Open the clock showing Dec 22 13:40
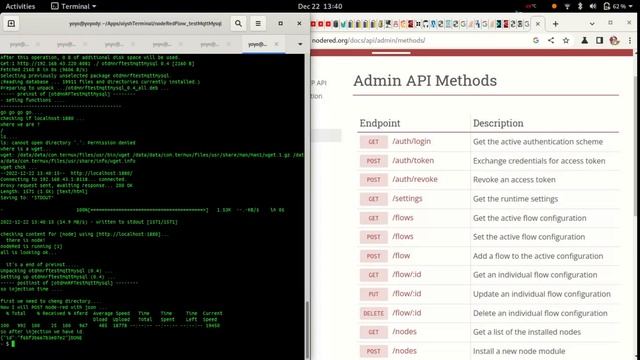Image resolution: width=640 pixels, height=360 pixels. tap(320, 6)
